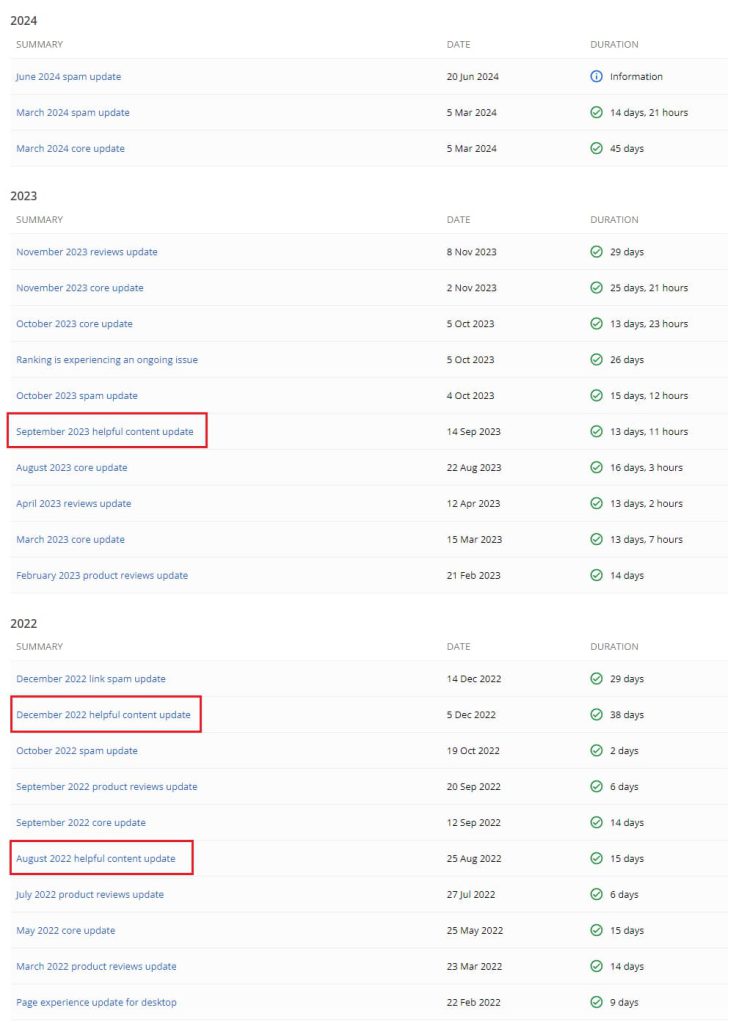Open the June 2024 spam update details
This screenshot has height=1024, width=736.
click(69, 77)
